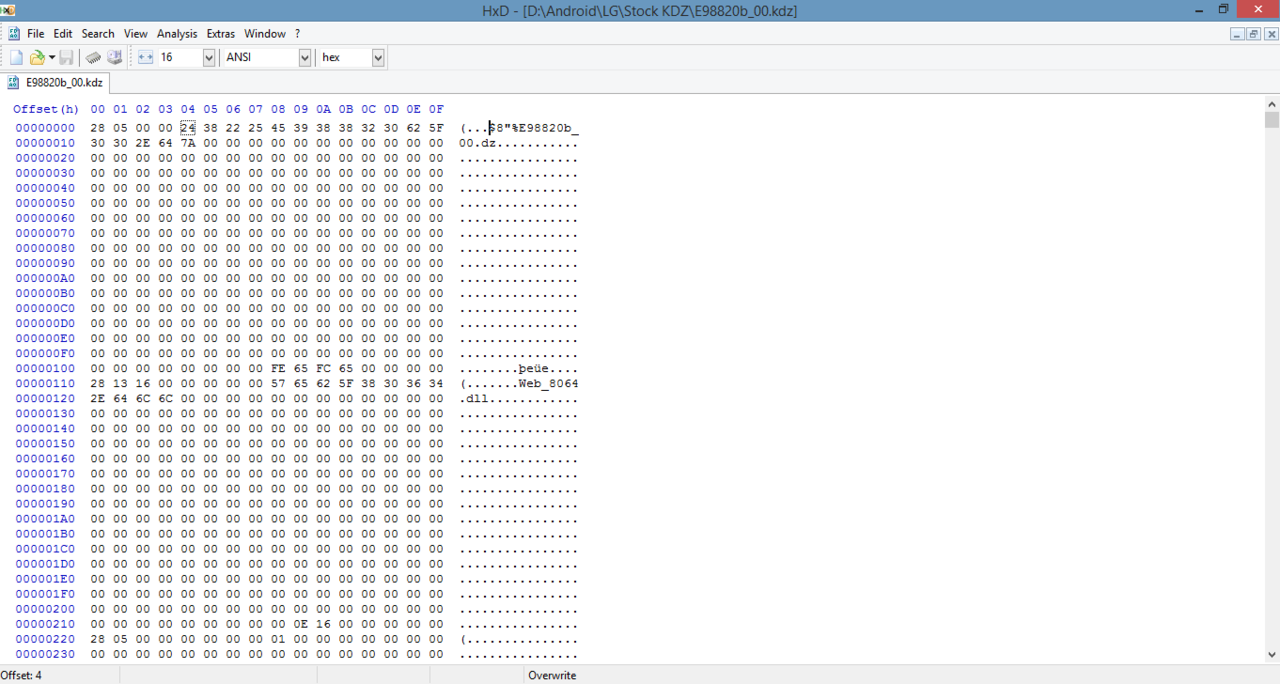Click byte 01 in row 00000220

(278, 639)
